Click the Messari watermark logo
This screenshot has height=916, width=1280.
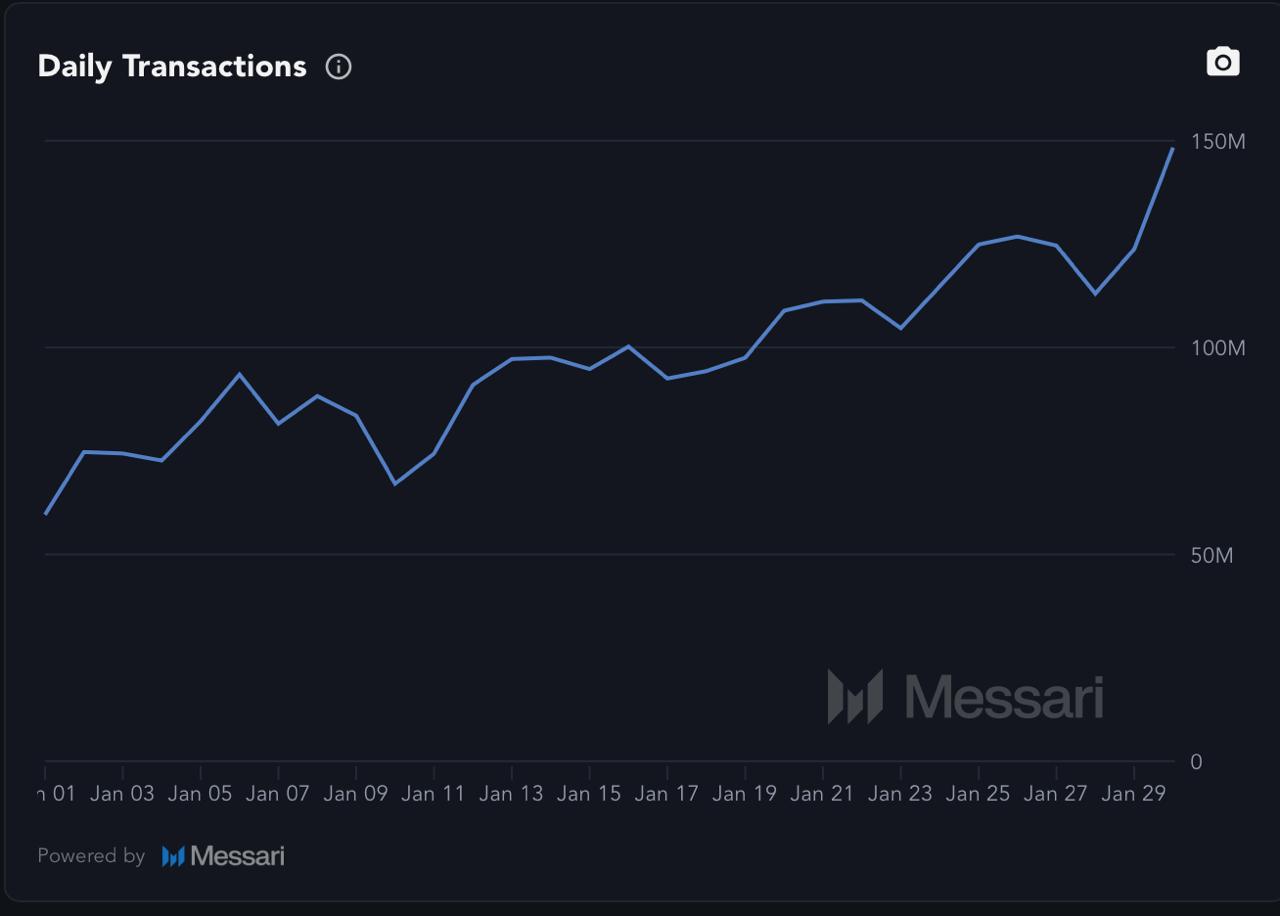(x=965, y=697)
